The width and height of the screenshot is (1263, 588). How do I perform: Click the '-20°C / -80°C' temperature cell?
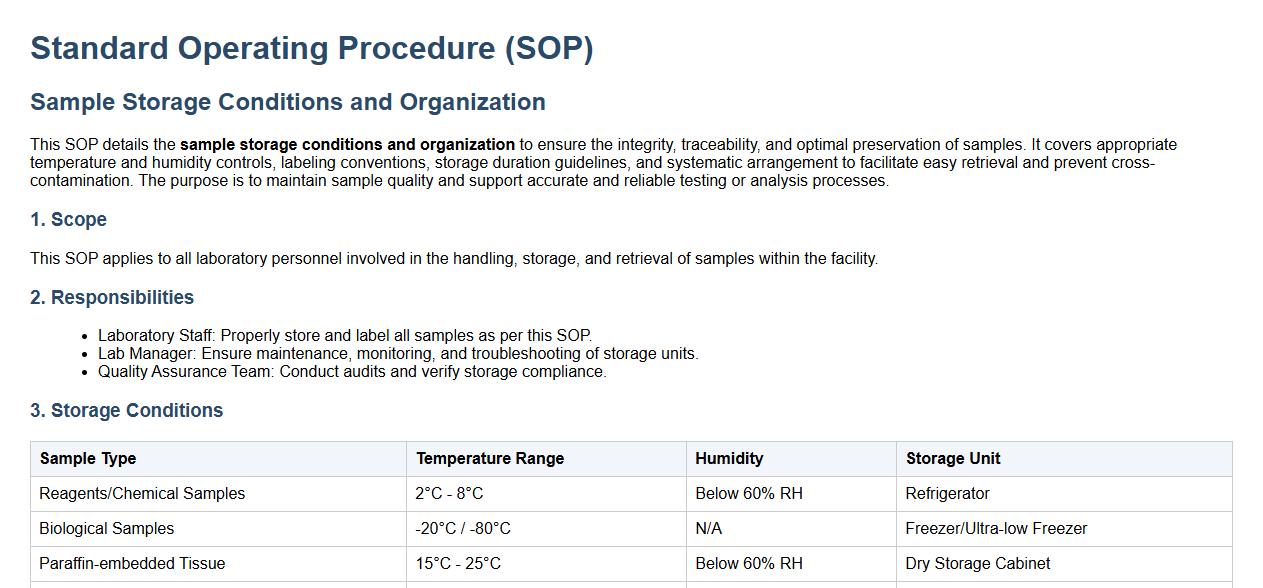[463, 528]
